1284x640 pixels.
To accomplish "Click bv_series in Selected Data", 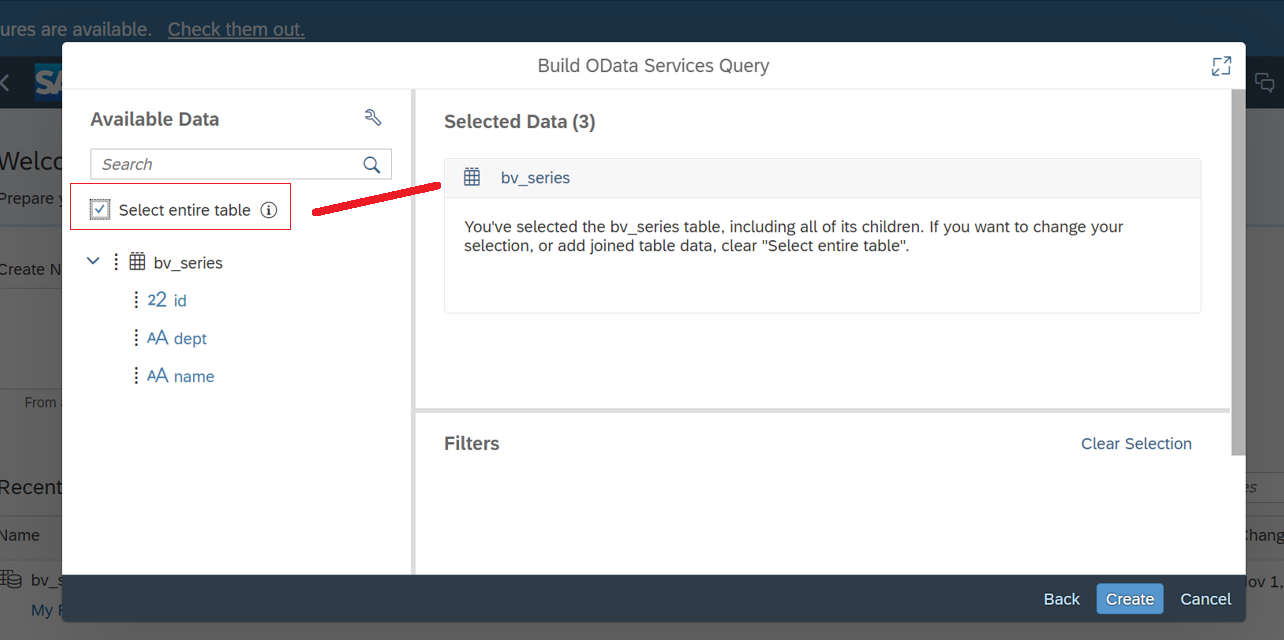I will [535, 178].
